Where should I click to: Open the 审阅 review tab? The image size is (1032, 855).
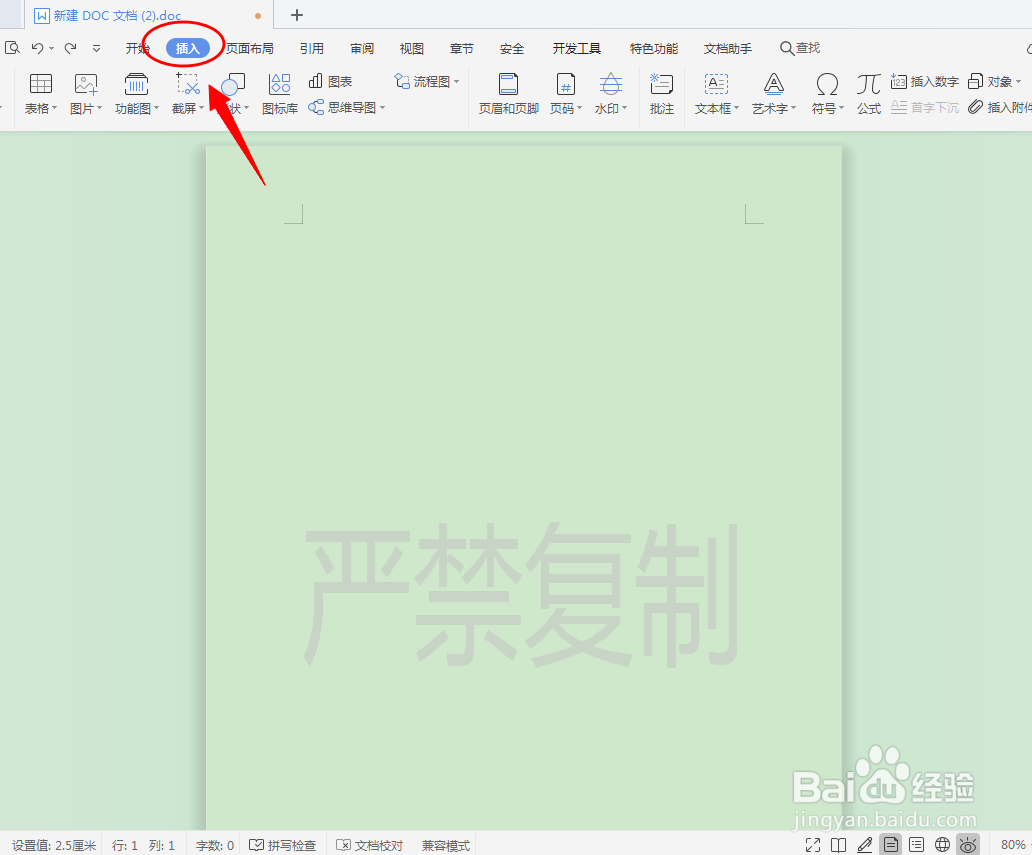pos(361,47)
